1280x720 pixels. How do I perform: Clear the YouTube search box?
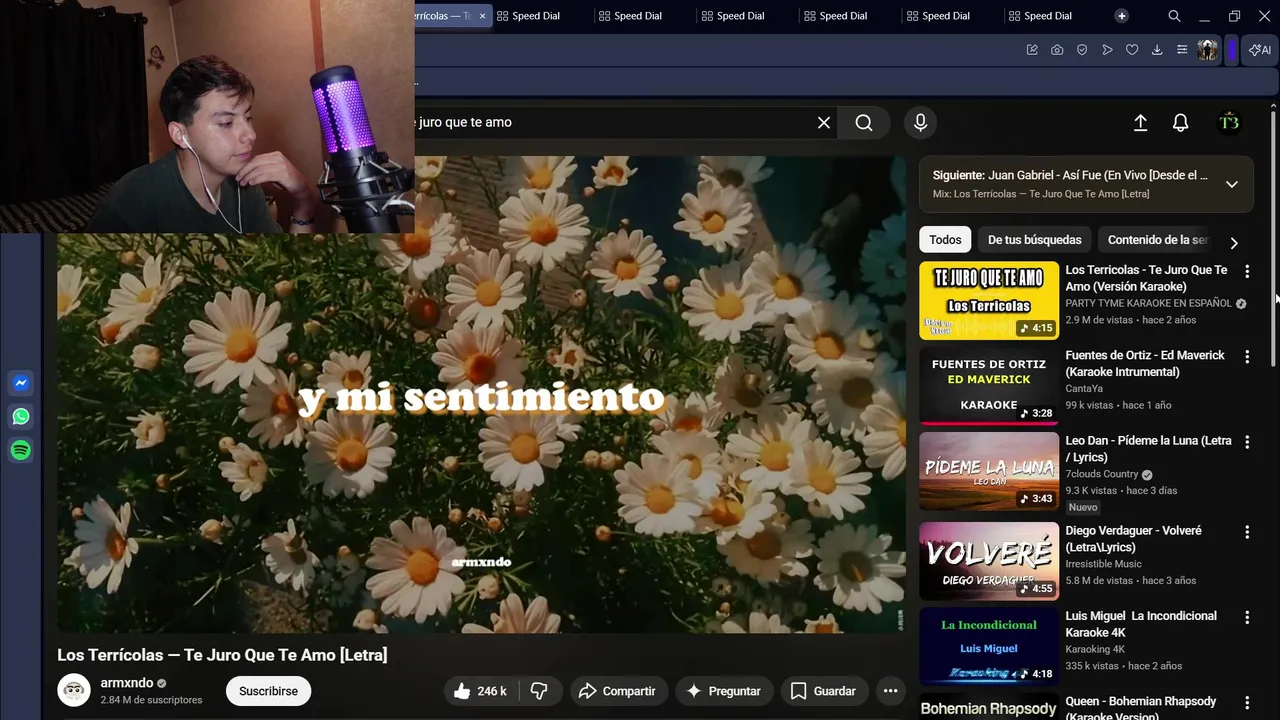point(824,123)
